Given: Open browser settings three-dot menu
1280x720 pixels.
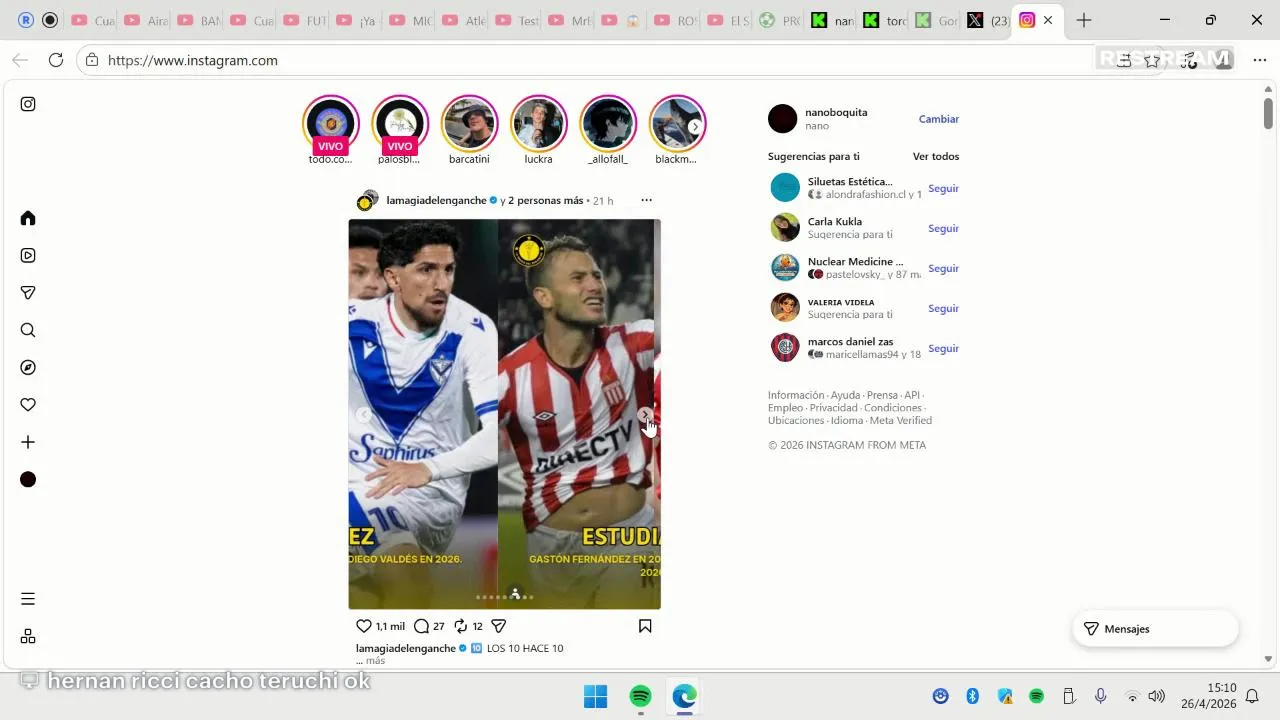Looking at the screenshot, I should tap(1259, 60).
